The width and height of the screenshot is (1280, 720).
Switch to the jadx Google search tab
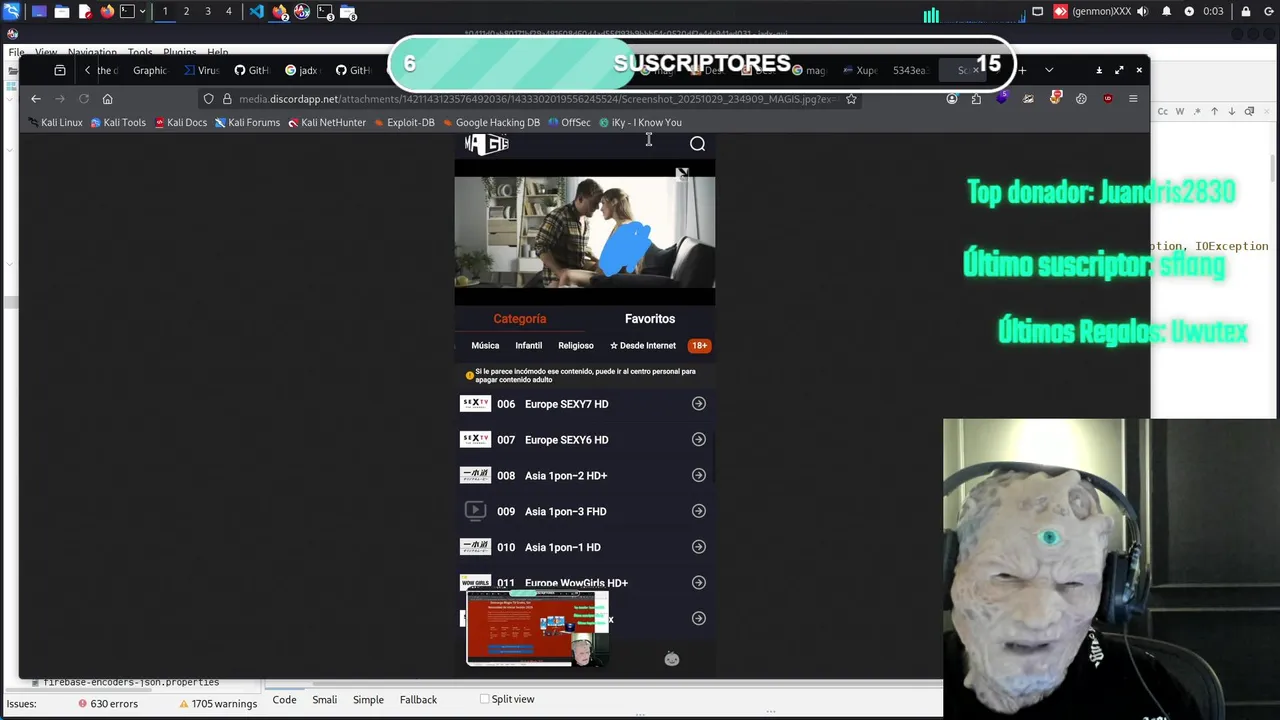pos(302,70)
